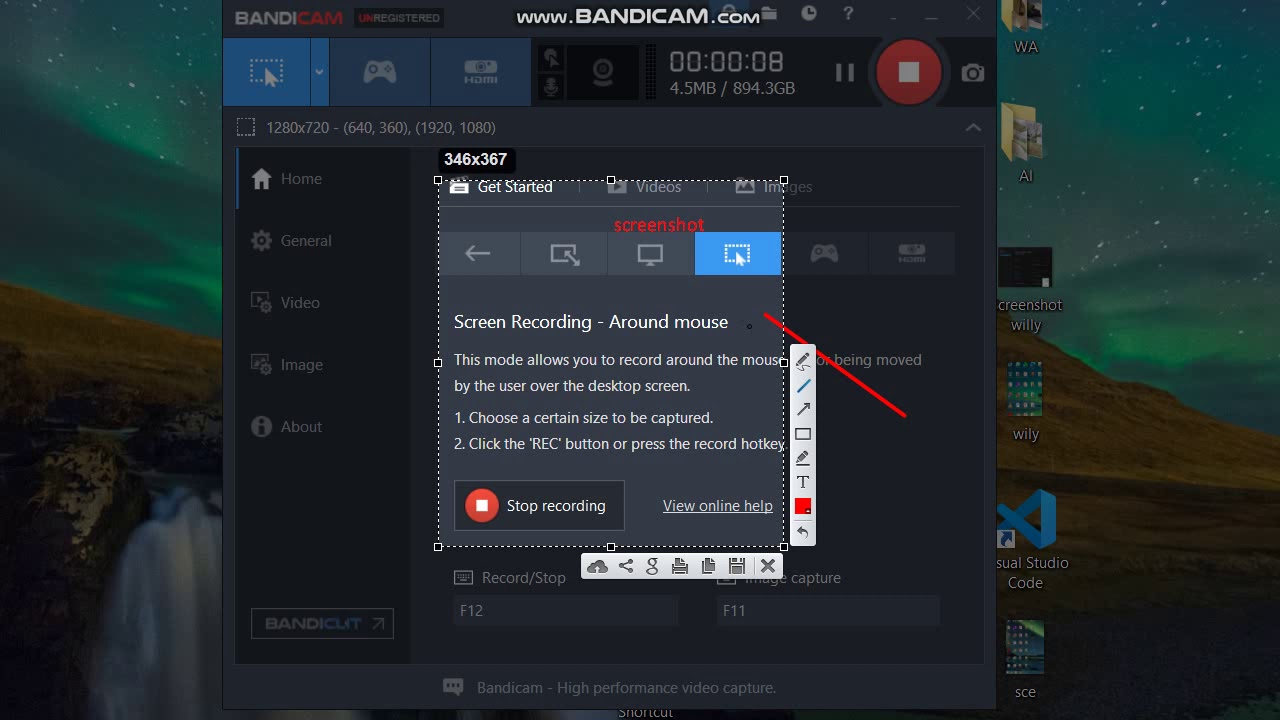Select the HDMI mode tile in Get Started row
1280x720 pixels.
(911, 254)
